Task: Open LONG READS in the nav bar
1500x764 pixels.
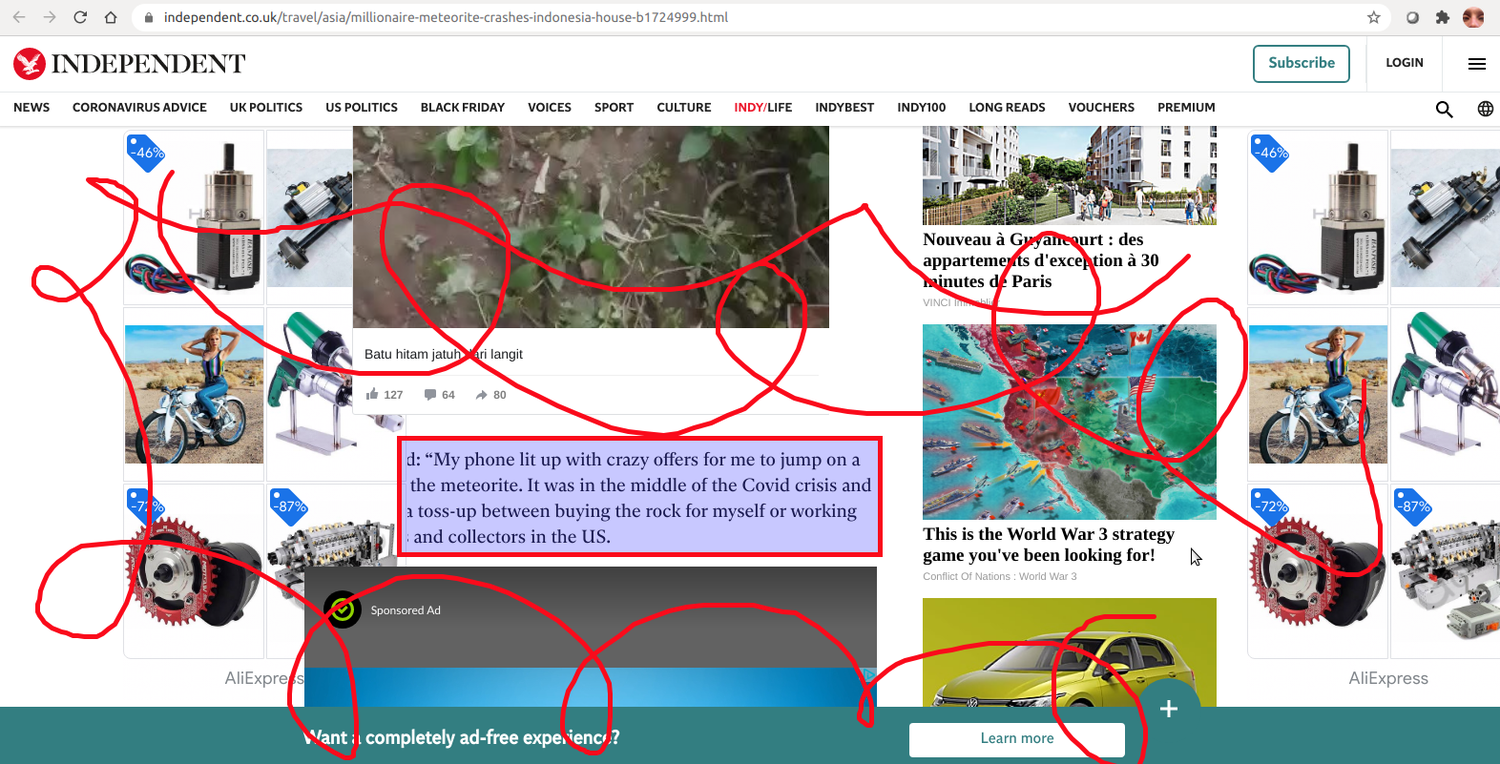Action: (x=1007, y=108)
